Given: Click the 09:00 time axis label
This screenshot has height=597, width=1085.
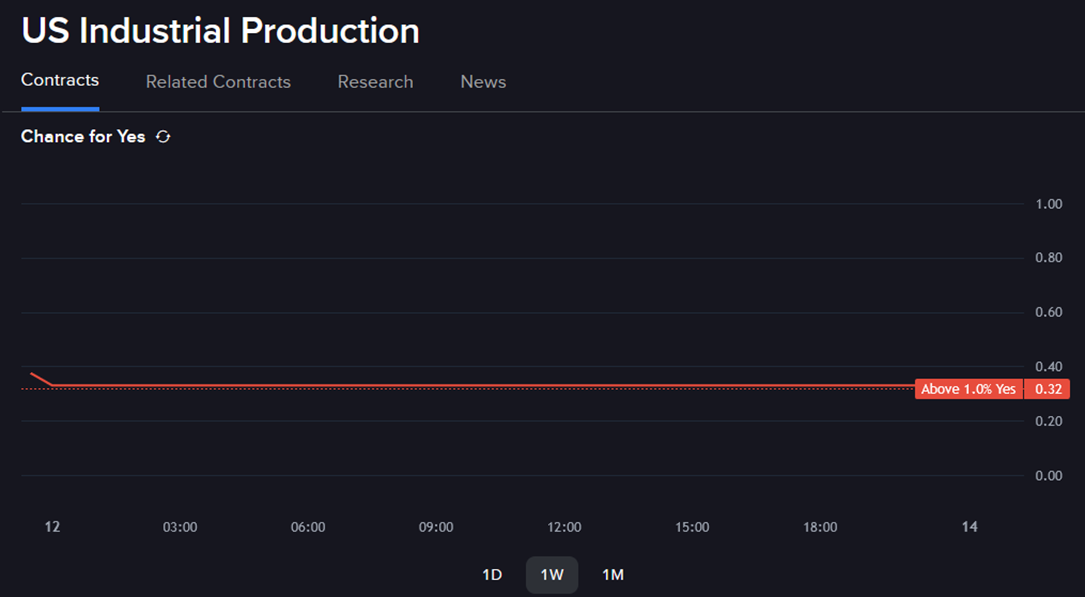Looking at the screenshot, I should [x=436, y=527].
